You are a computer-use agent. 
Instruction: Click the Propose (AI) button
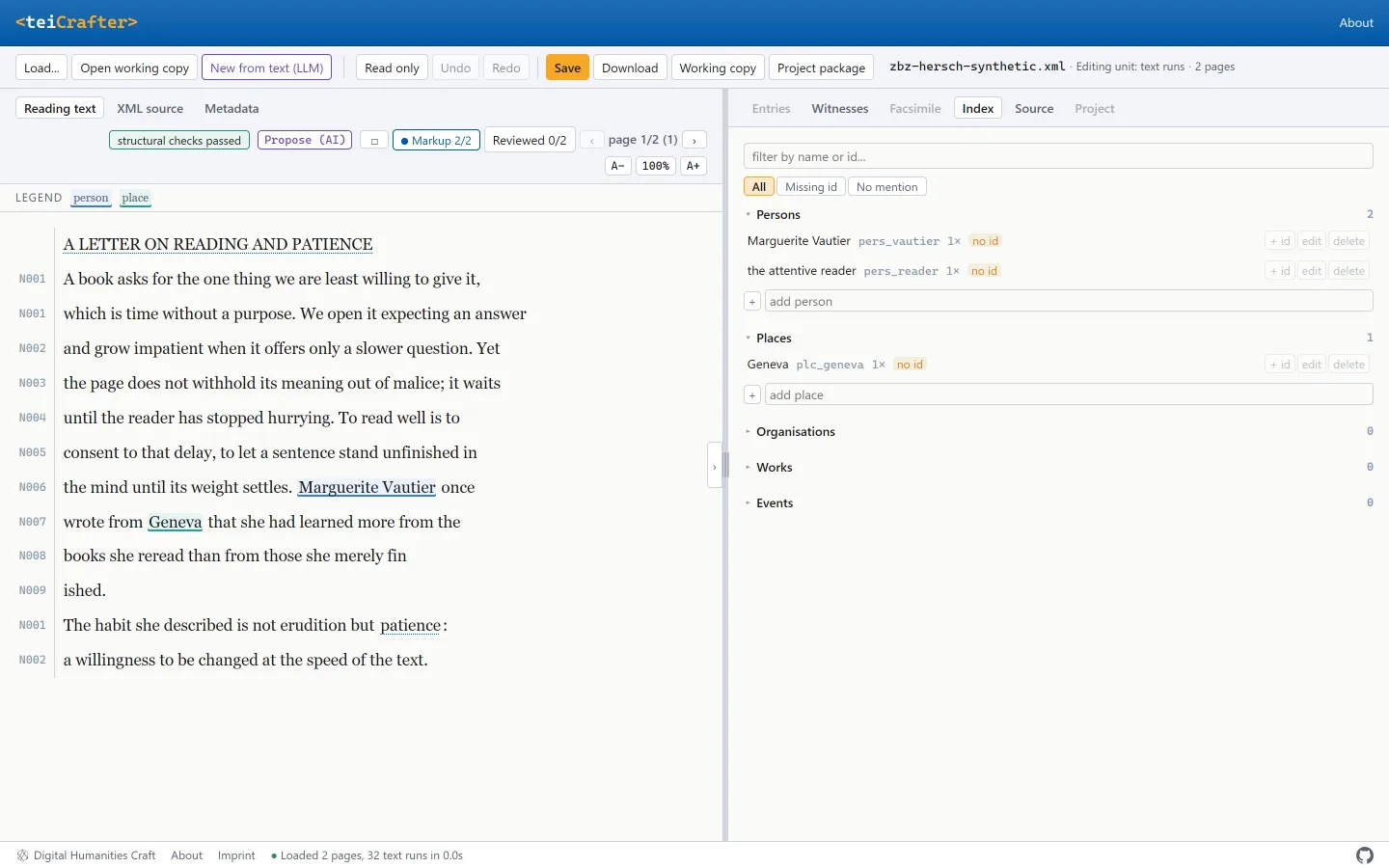click(305, 141)
